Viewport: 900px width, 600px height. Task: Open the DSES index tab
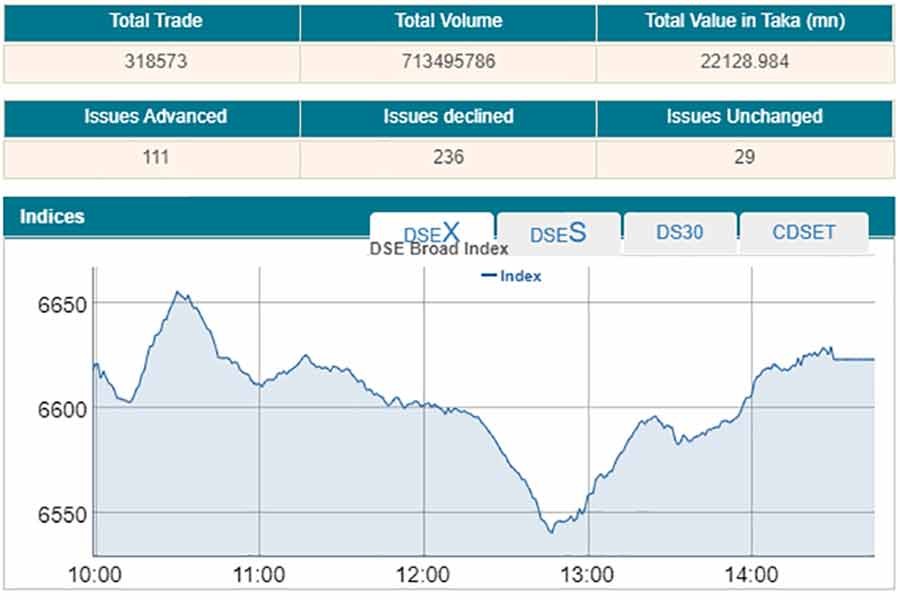click(x=557, y=233)
